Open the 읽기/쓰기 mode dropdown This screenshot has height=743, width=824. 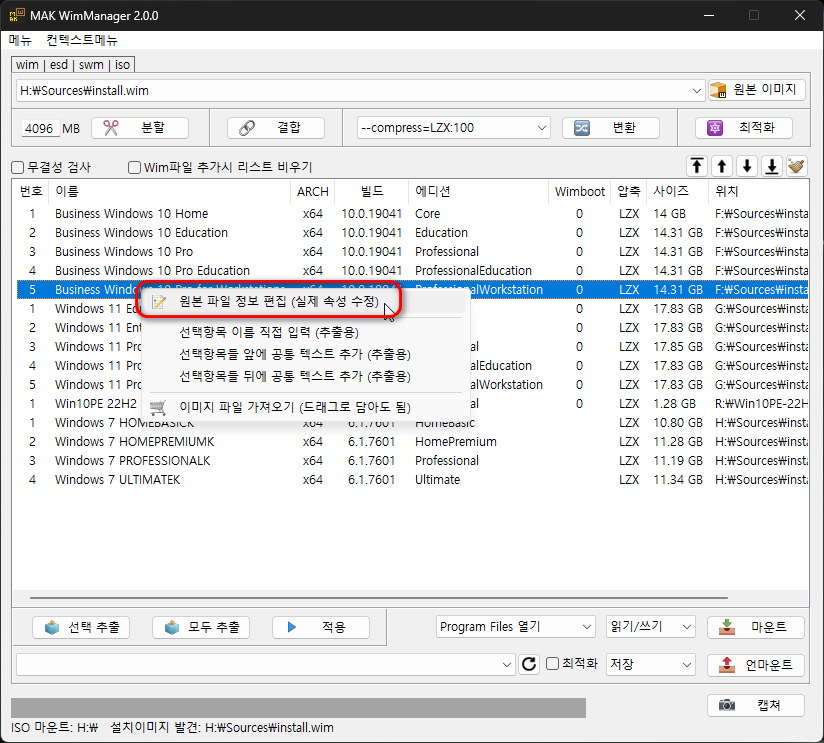click(x=651, y=627)
